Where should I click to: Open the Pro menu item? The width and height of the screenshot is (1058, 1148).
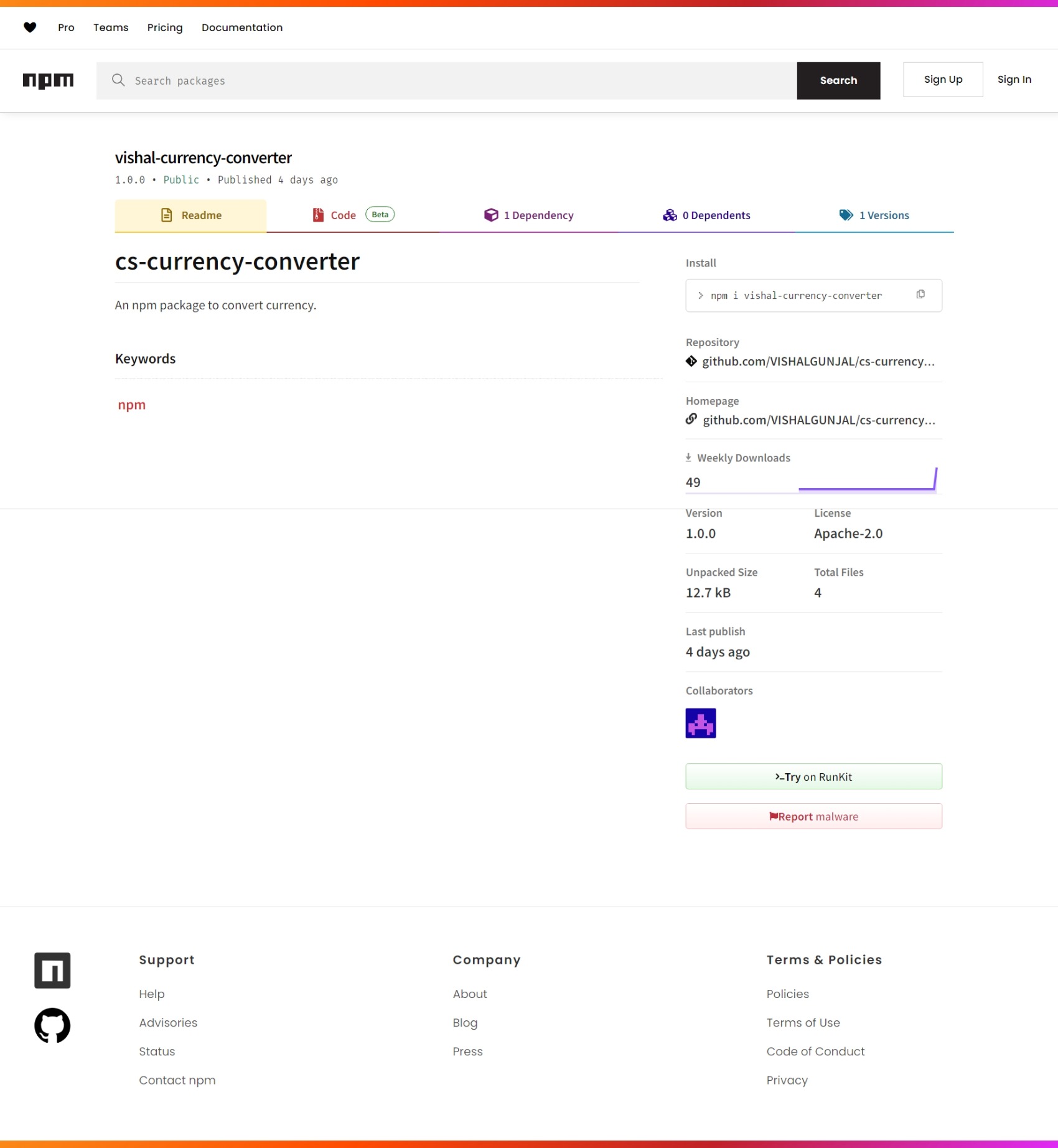pyautogui.click(x=66, y=27)
